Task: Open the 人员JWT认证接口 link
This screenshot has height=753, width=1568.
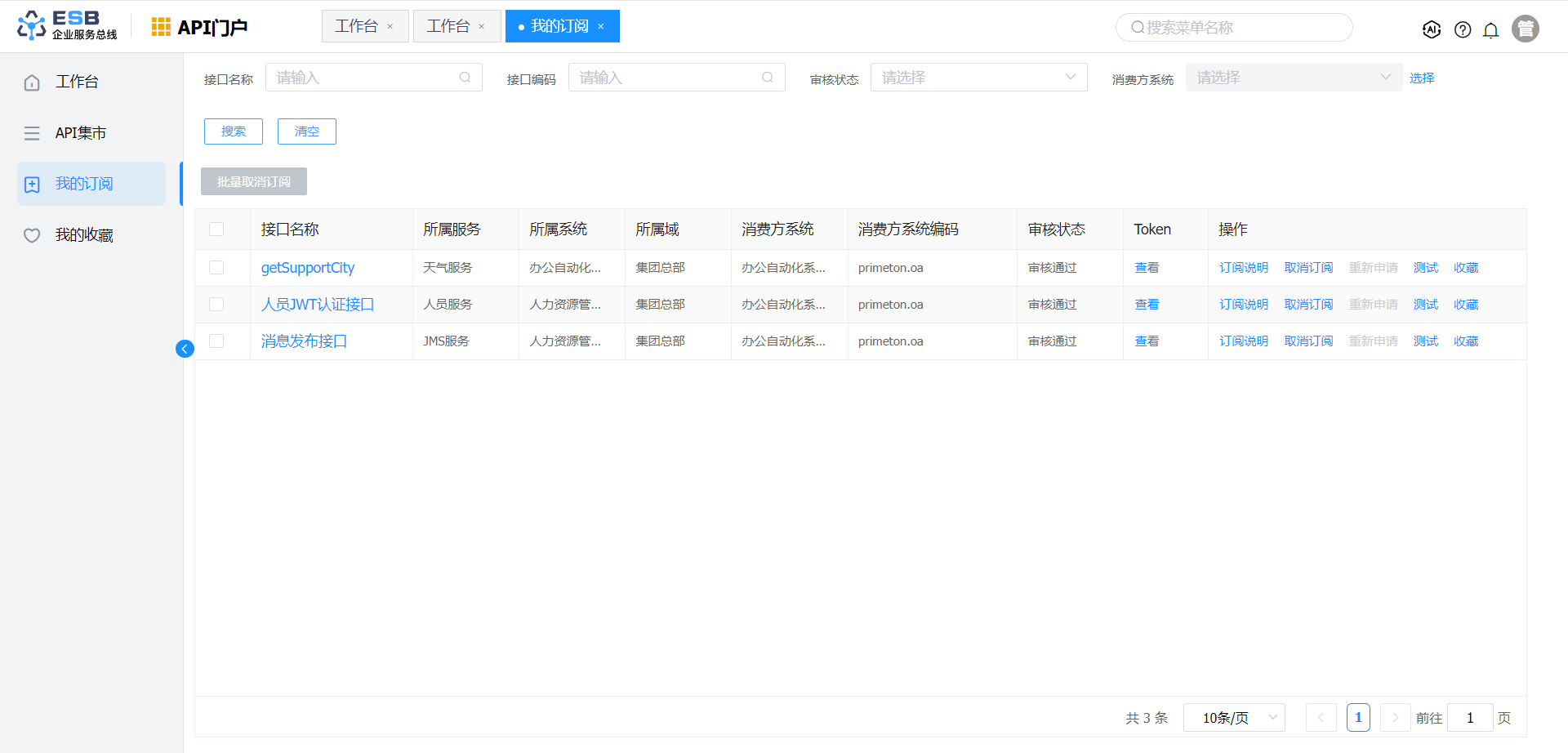Action: (317, 305)
